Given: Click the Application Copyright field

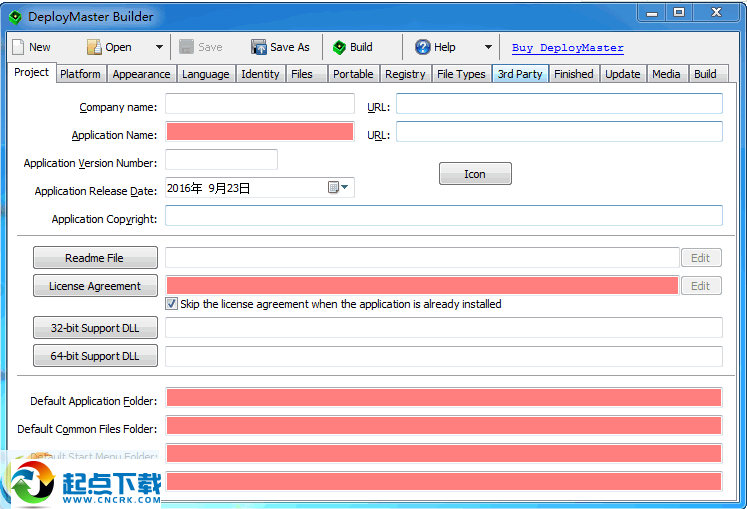Looking at the screenshot, I should [x=444, y=215].
